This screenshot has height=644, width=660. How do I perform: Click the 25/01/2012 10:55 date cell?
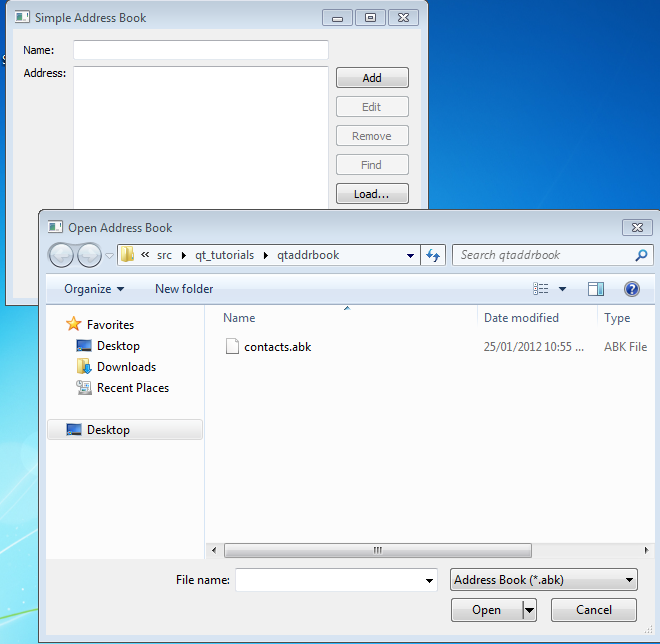(x=533, y=346)
